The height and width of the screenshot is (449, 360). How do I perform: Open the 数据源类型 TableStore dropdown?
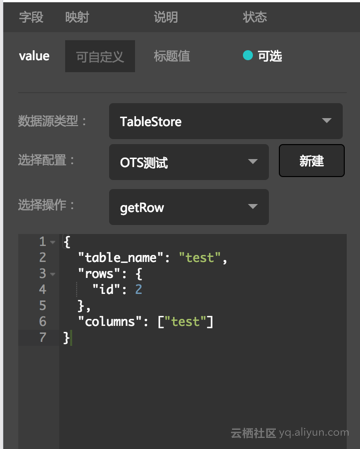tap(226, 121)
